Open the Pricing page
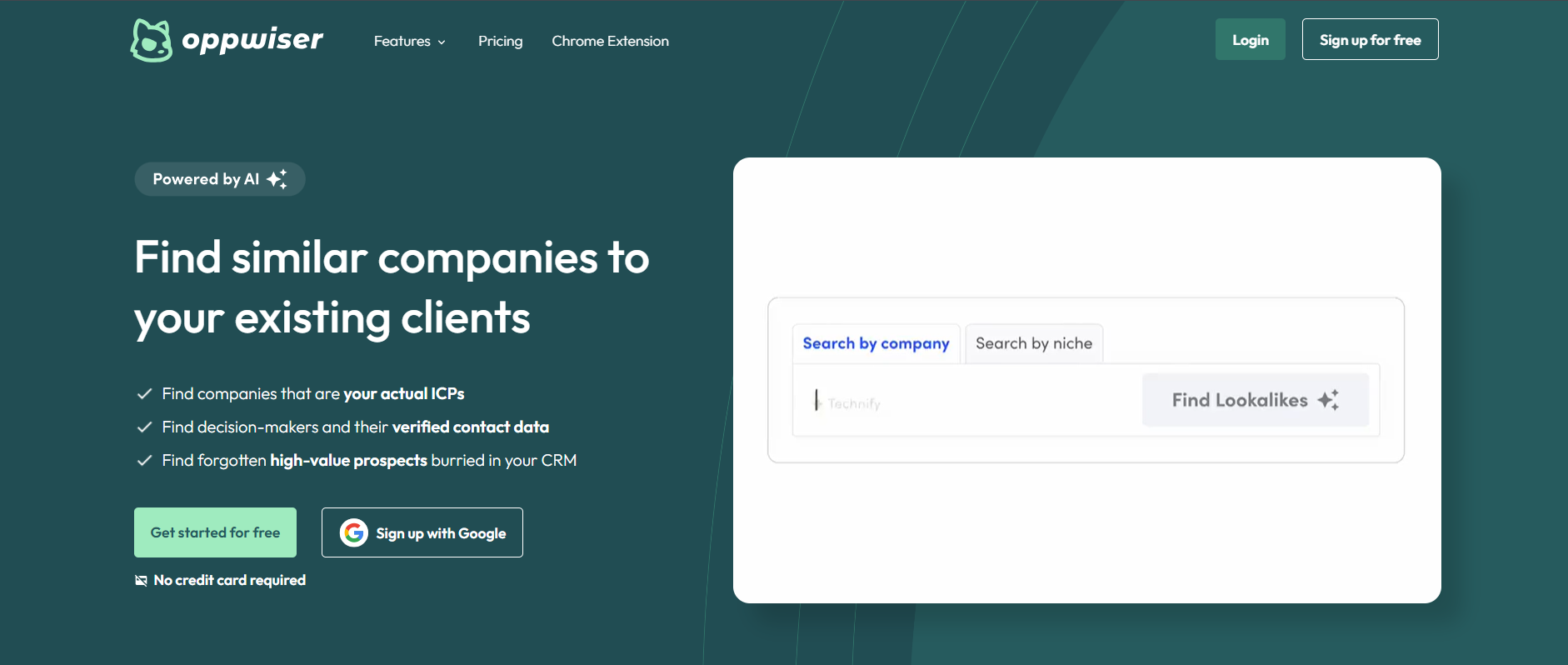 500,42
